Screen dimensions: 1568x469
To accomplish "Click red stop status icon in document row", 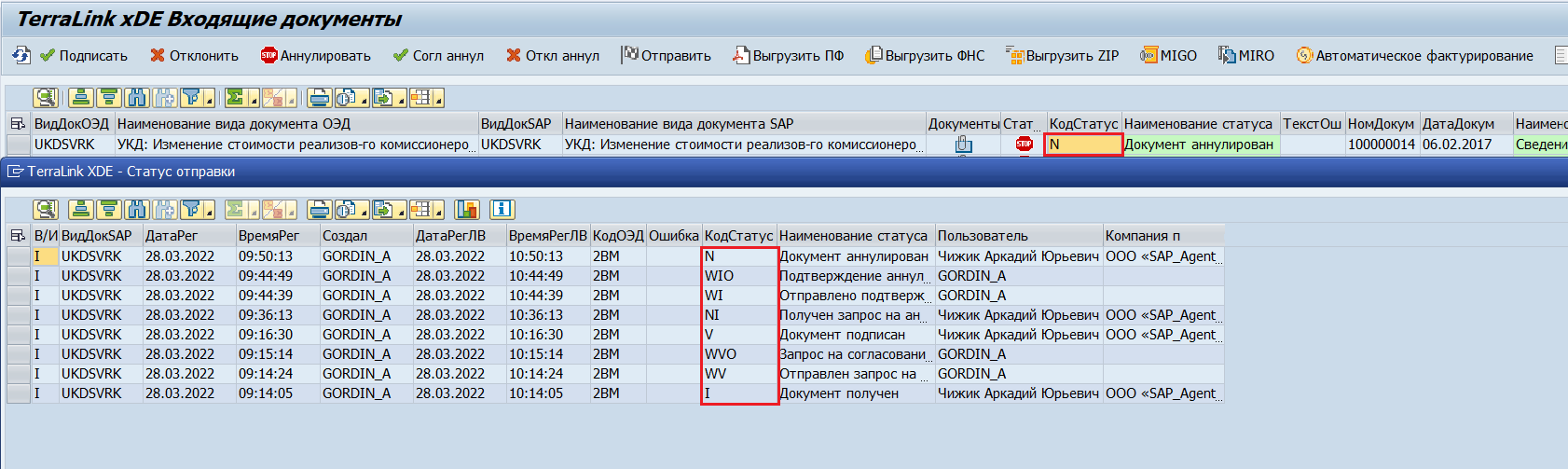I will point(1024,145).
